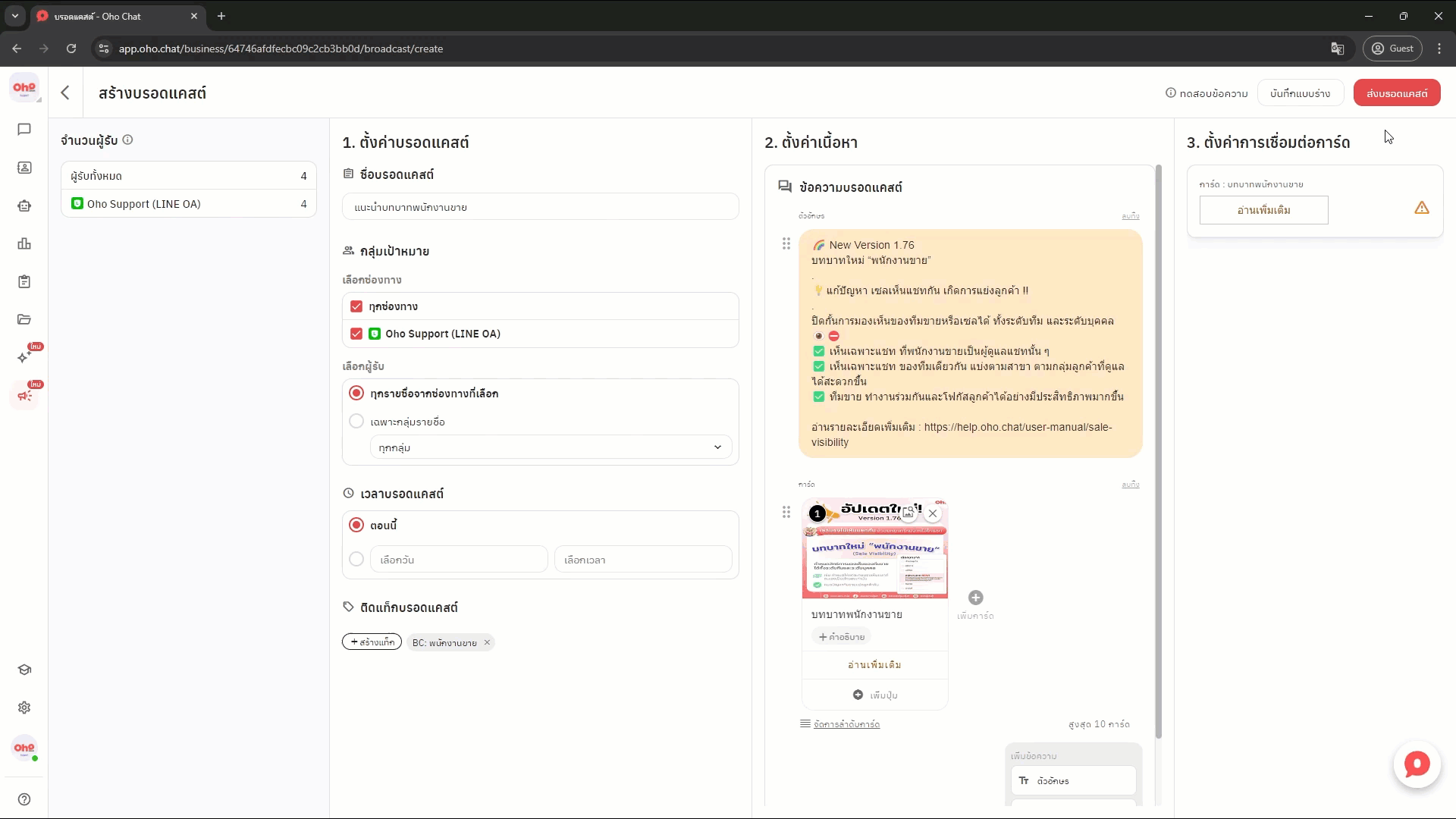Open the clipboard tasks sidebar icon

click(24, 281)
